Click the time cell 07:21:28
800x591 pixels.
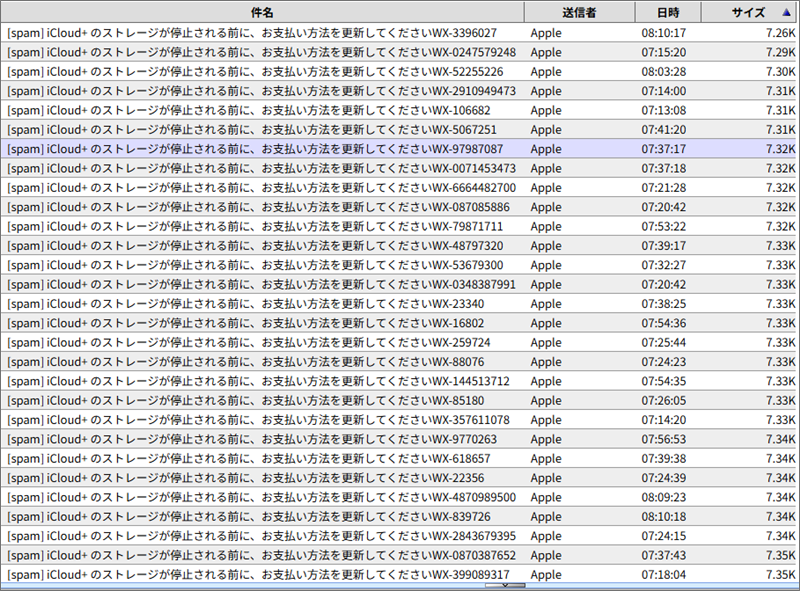click(x=664, y=188)
